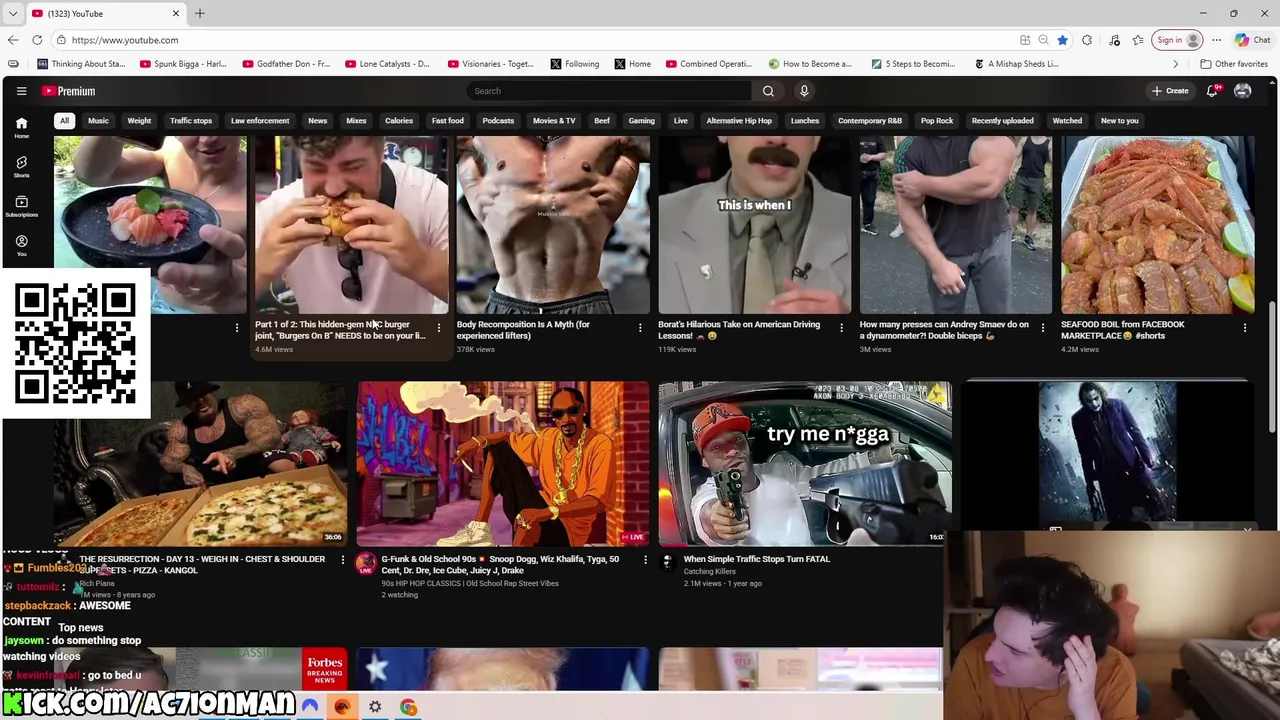Select the Alternative Hip Hop chip
The height and width of the screenshot is (720, 1280).
(739, 121)
